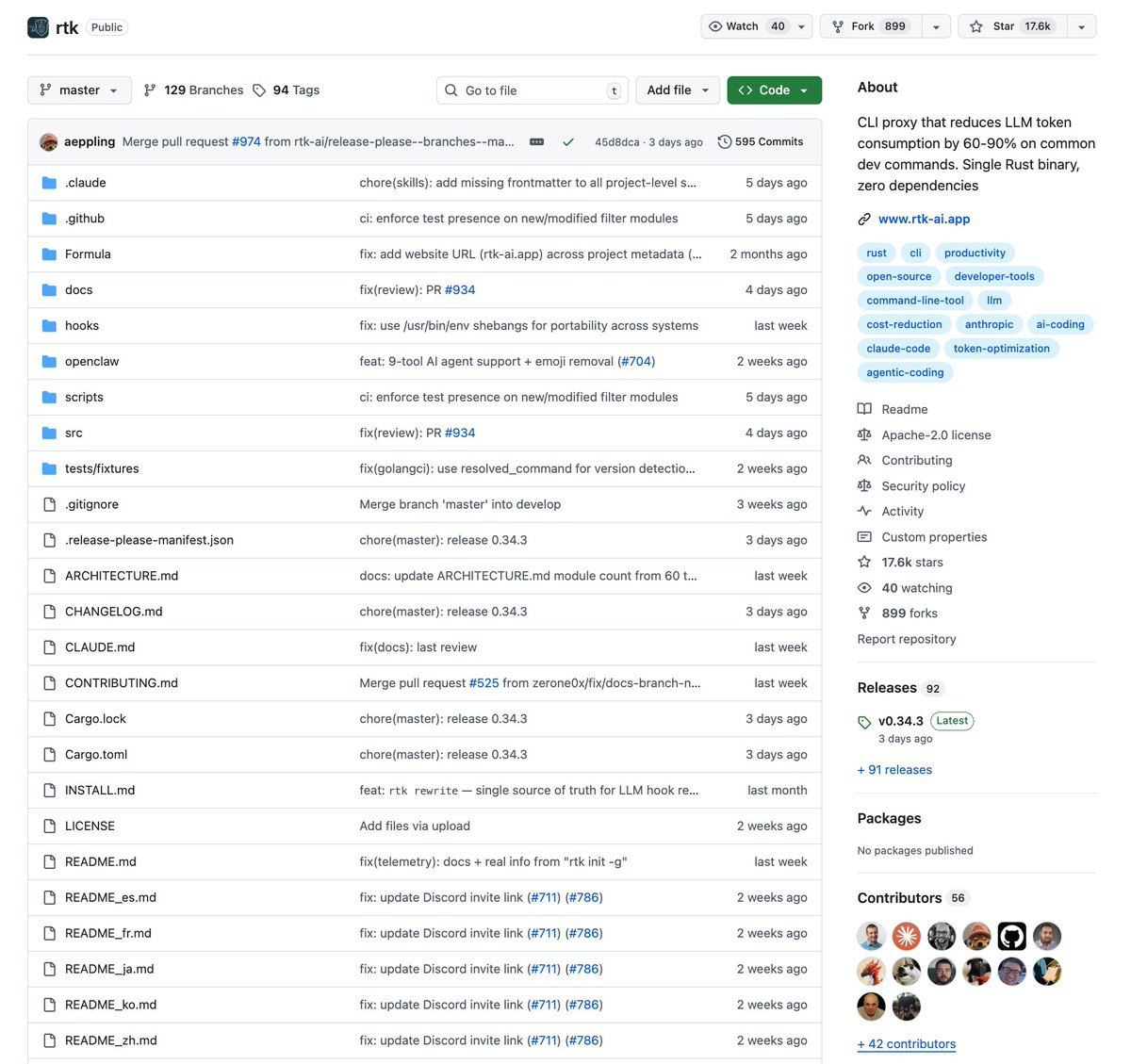Open the Fork options dropdown arrow
The height and width of the screenshot is (1064, 1131).
(x=936, y=26)
